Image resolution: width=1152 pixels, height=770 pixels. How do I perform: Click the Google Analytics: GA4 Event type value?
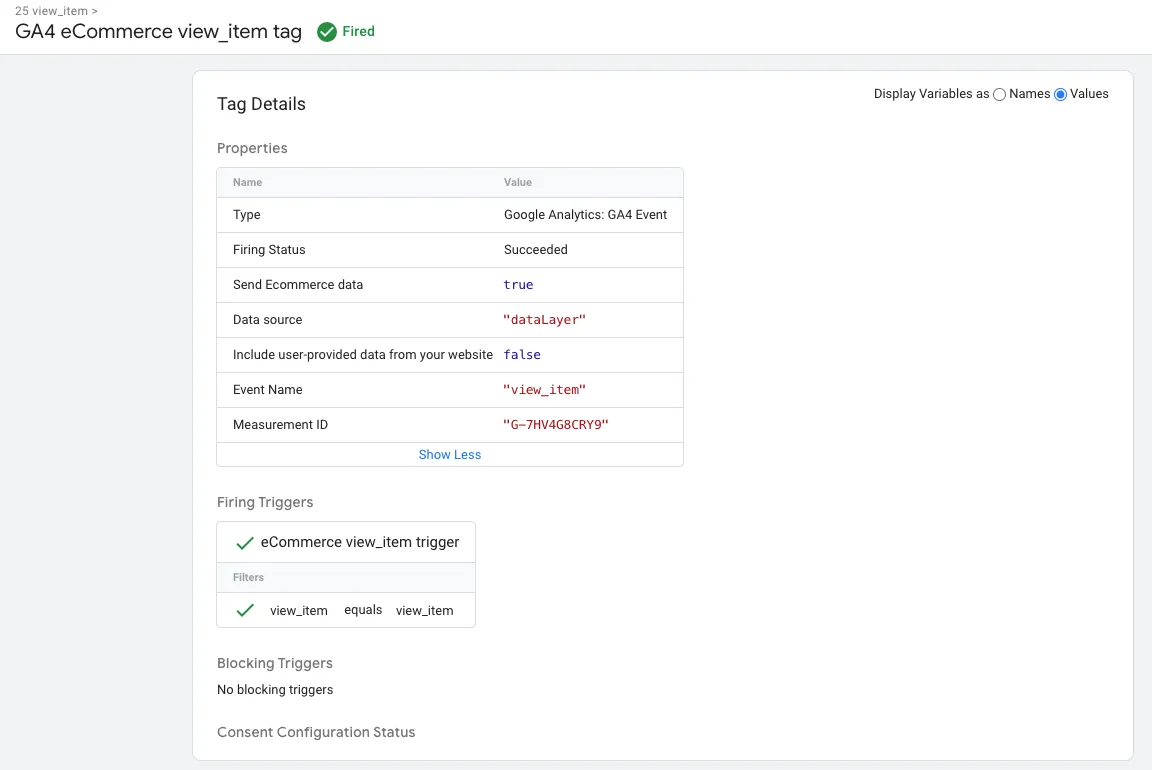[586, 215]
